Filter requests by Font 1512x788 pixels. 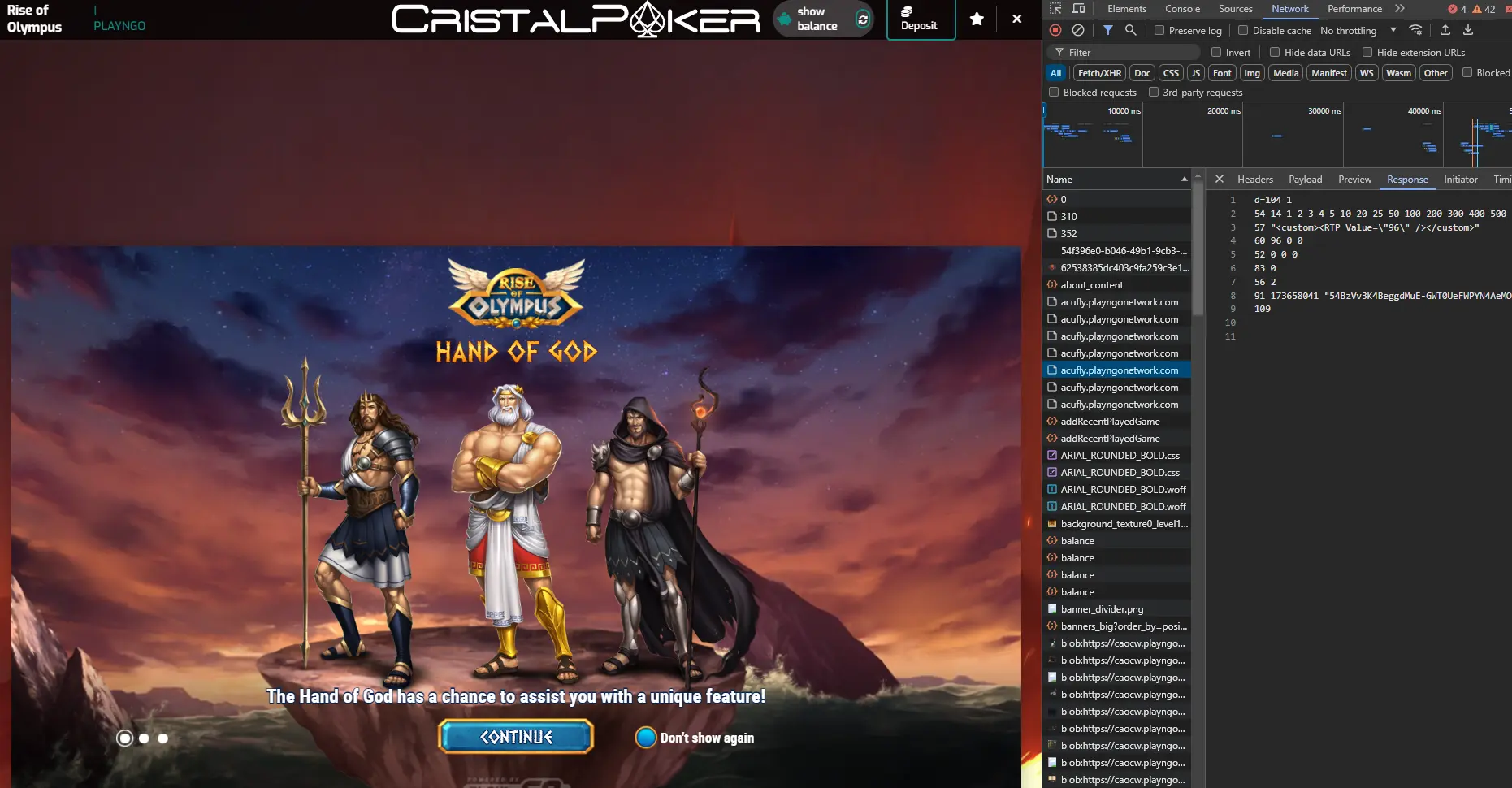pos(1222,72)
